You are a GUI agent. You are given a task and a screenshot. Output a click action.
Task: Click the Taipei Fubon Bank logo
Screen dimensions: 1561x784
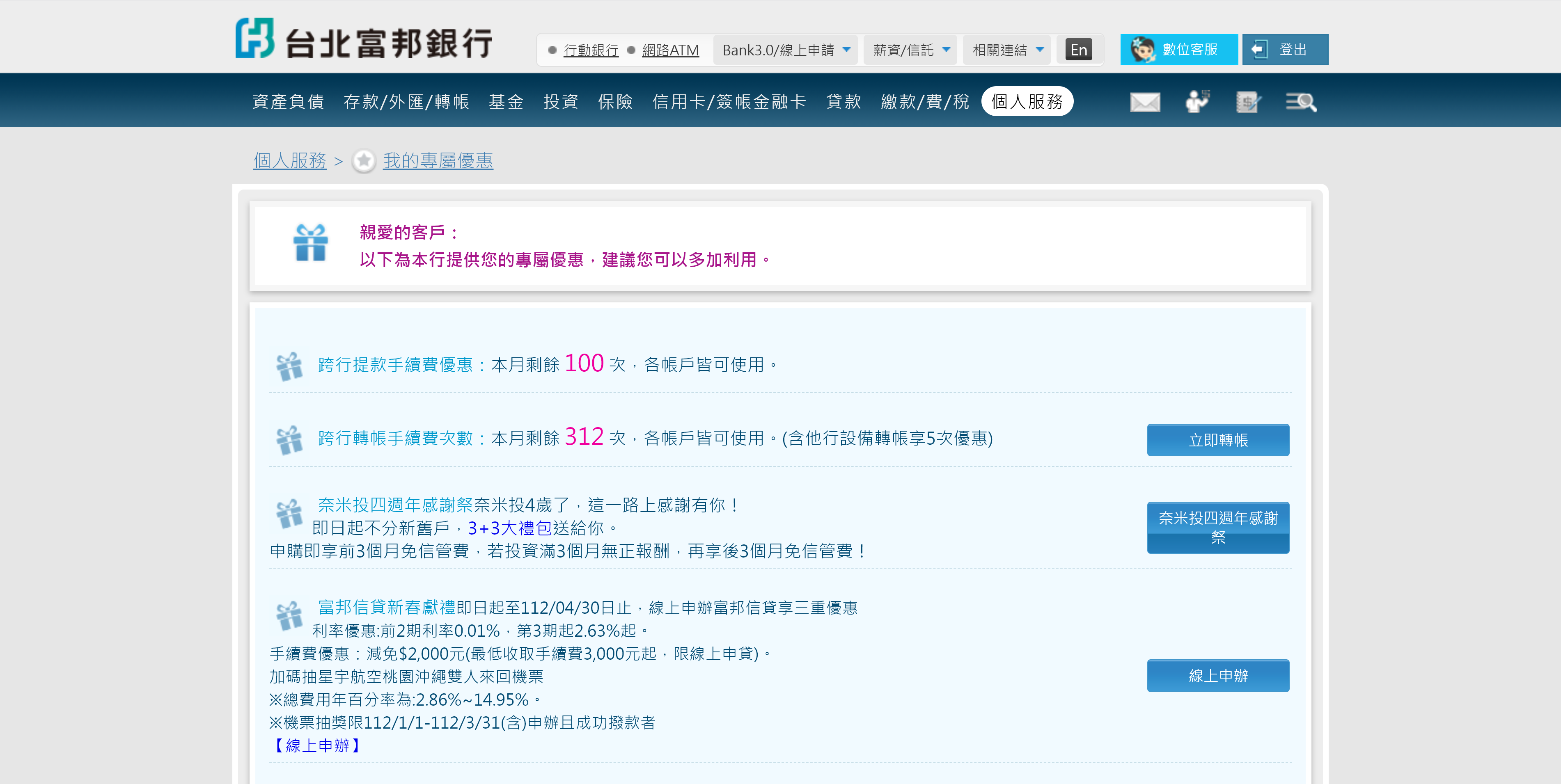(x=364, y=39)
